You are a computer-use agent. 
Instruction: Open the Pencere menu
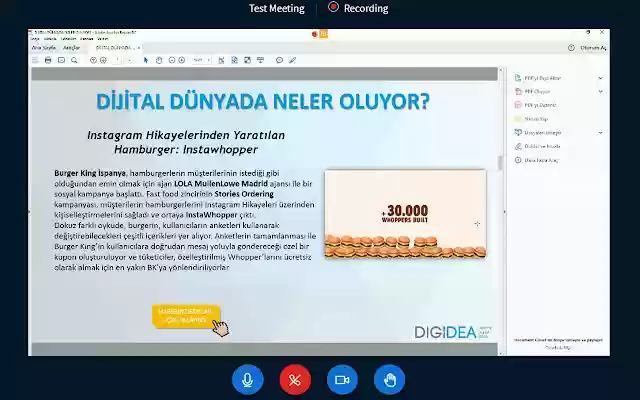[87, 39]
